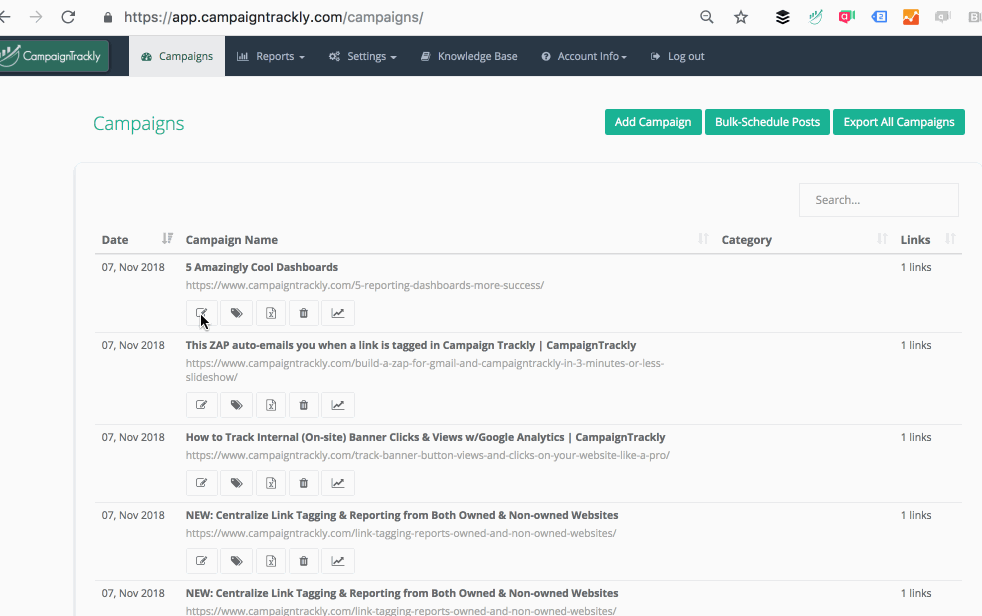Screen dimensions: 982x616
Task: Delete the Track Internal Banner Clicks campaign
Action: (x=304, y=483)
